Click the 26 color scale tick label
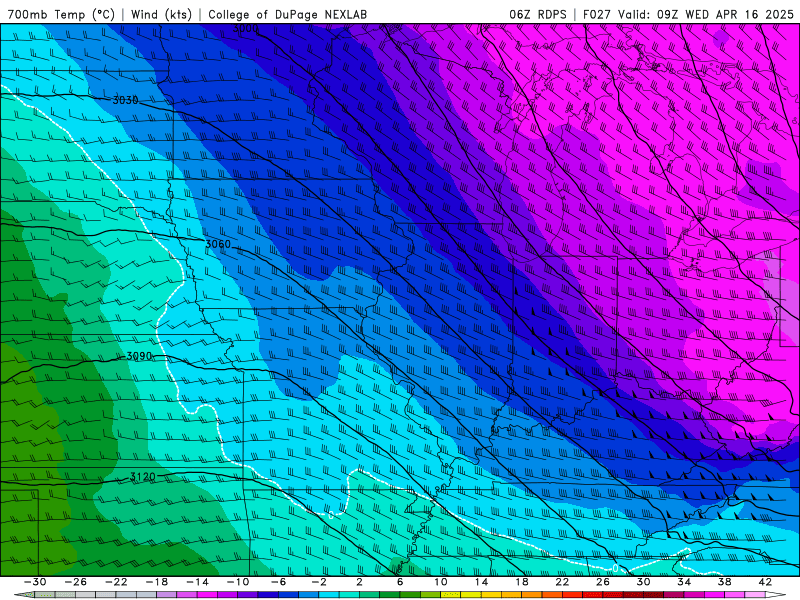The image size is (800, 600). tap(603, 582)
